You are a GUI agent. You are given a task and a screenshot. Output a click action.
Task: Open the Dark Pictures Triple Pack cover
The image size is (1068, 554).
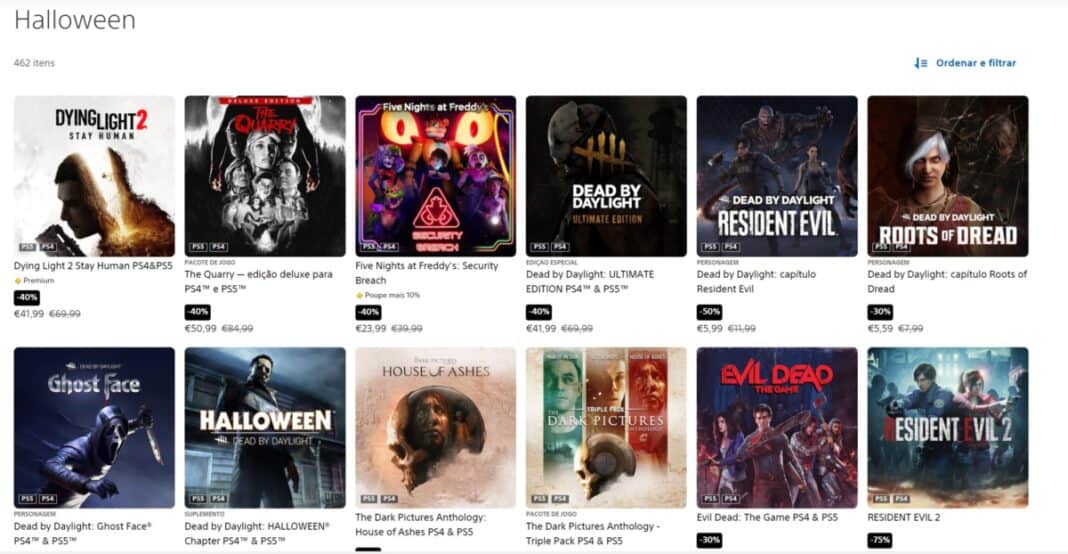click(606, 428)
